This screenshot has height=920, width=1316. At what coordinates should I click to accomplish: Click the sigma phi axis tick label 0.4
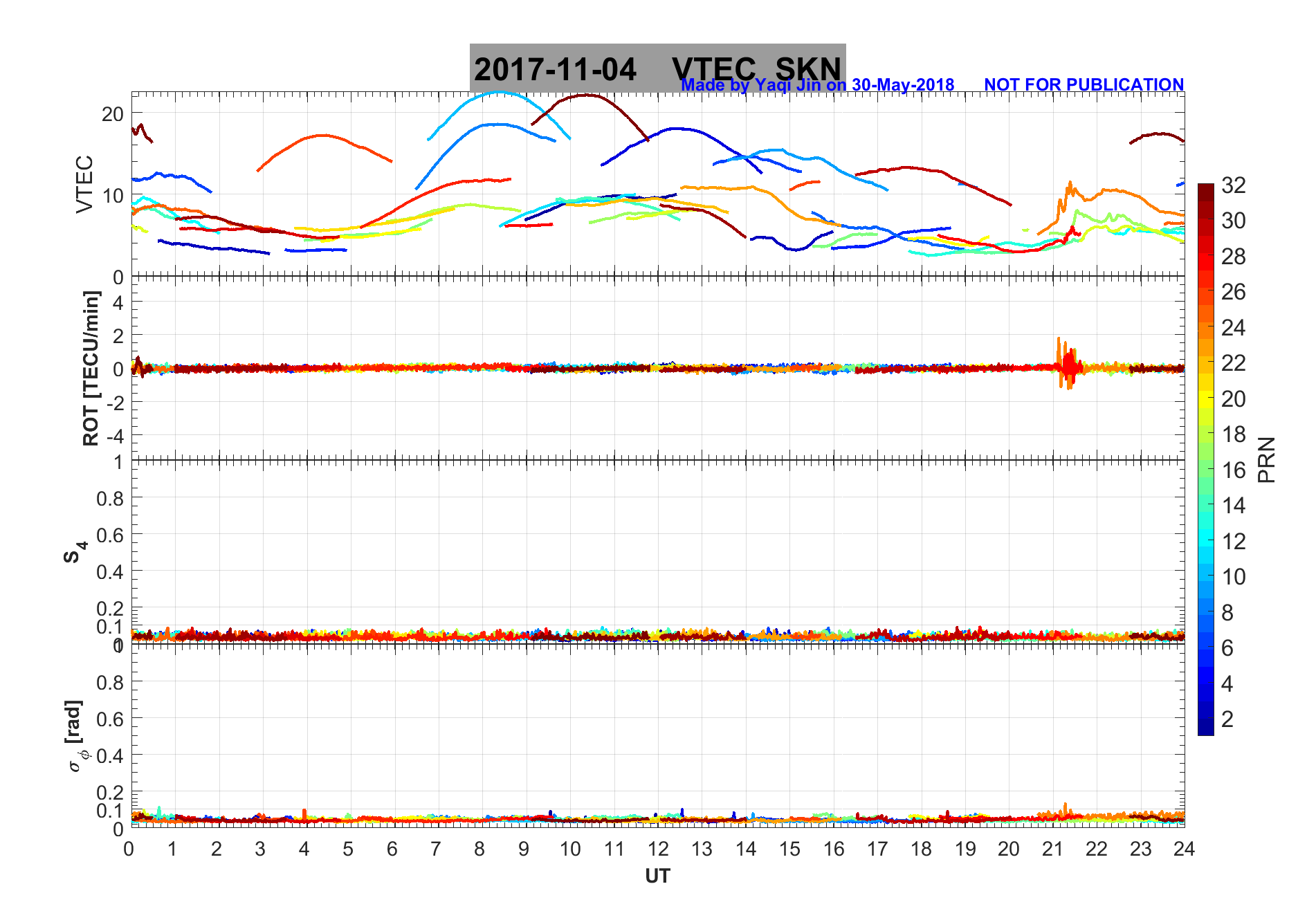110,755
